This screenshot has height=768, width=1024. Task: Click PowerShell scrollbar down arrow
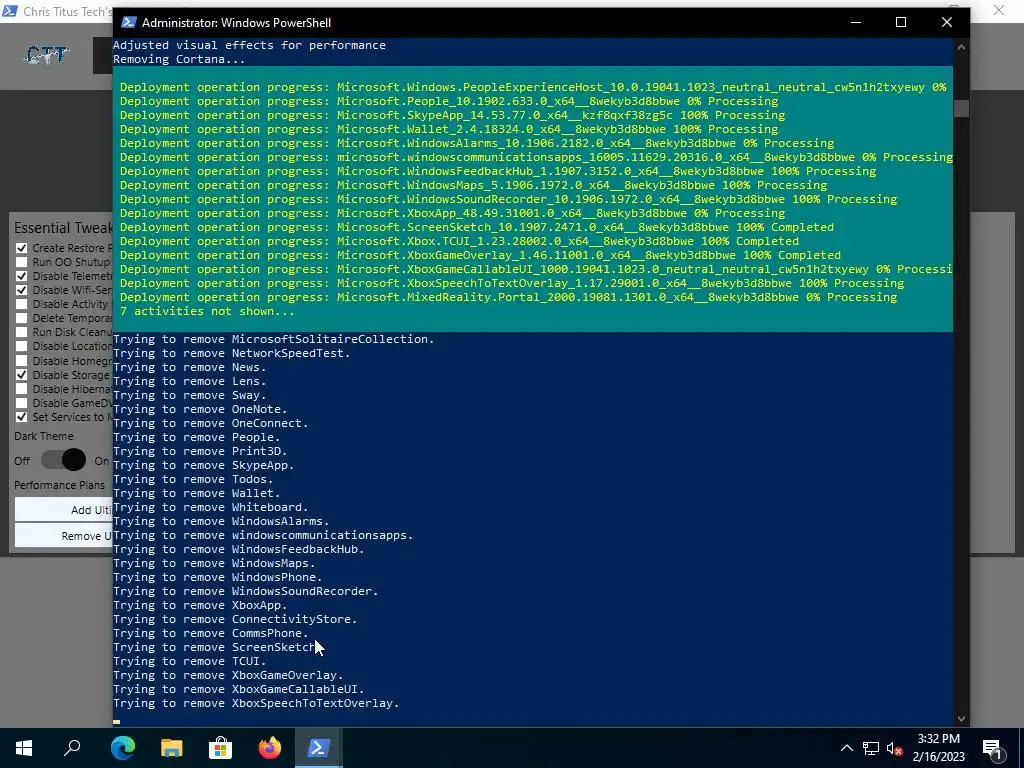click(961, 718)
